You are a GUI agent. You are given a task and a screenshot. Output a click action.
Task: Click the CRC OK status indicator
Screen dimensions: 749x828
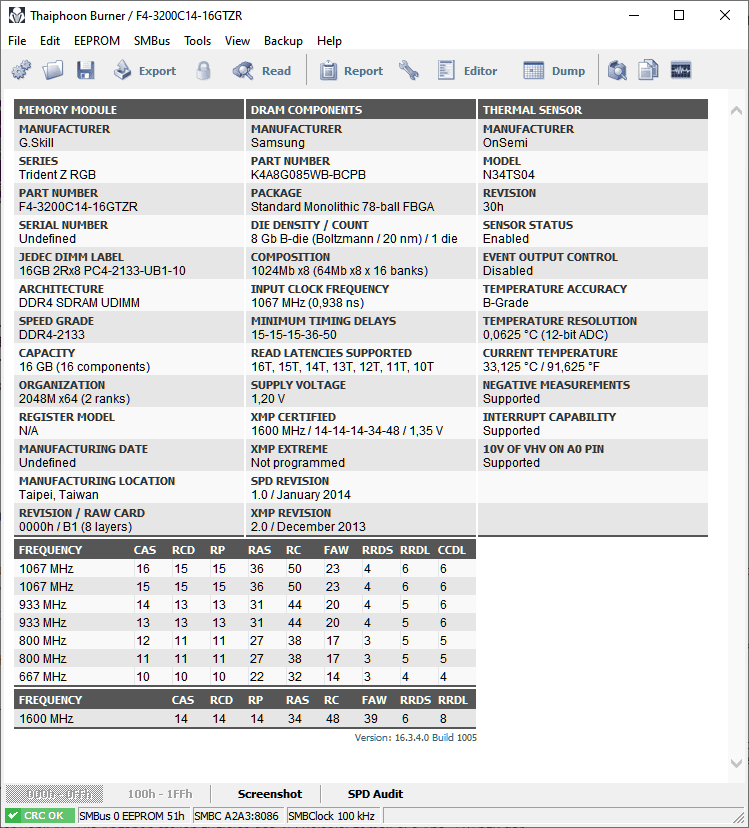tap(41, 816)
